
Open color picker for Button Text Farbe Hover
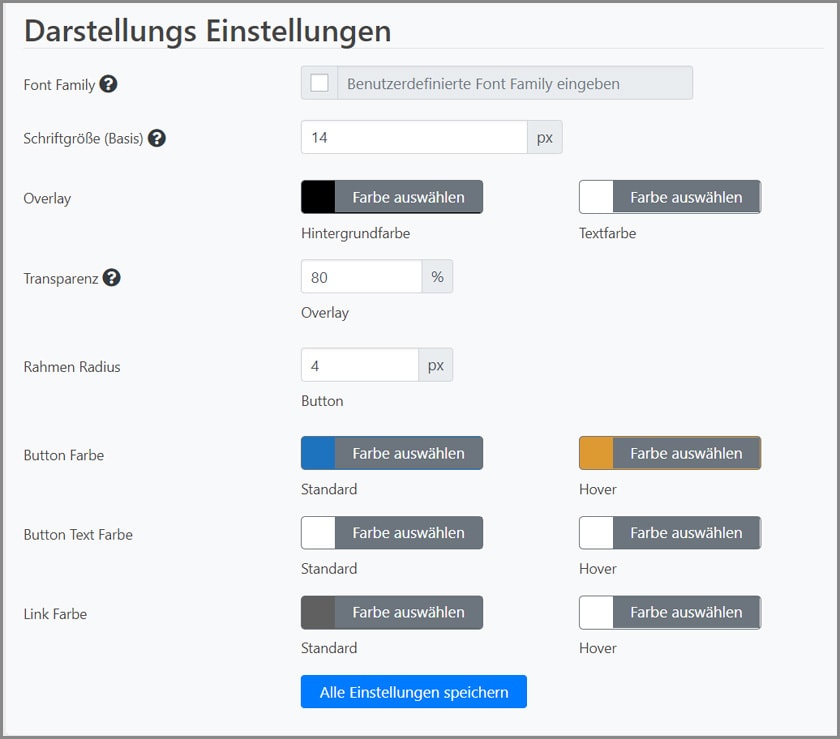click(x=686, y=533)
